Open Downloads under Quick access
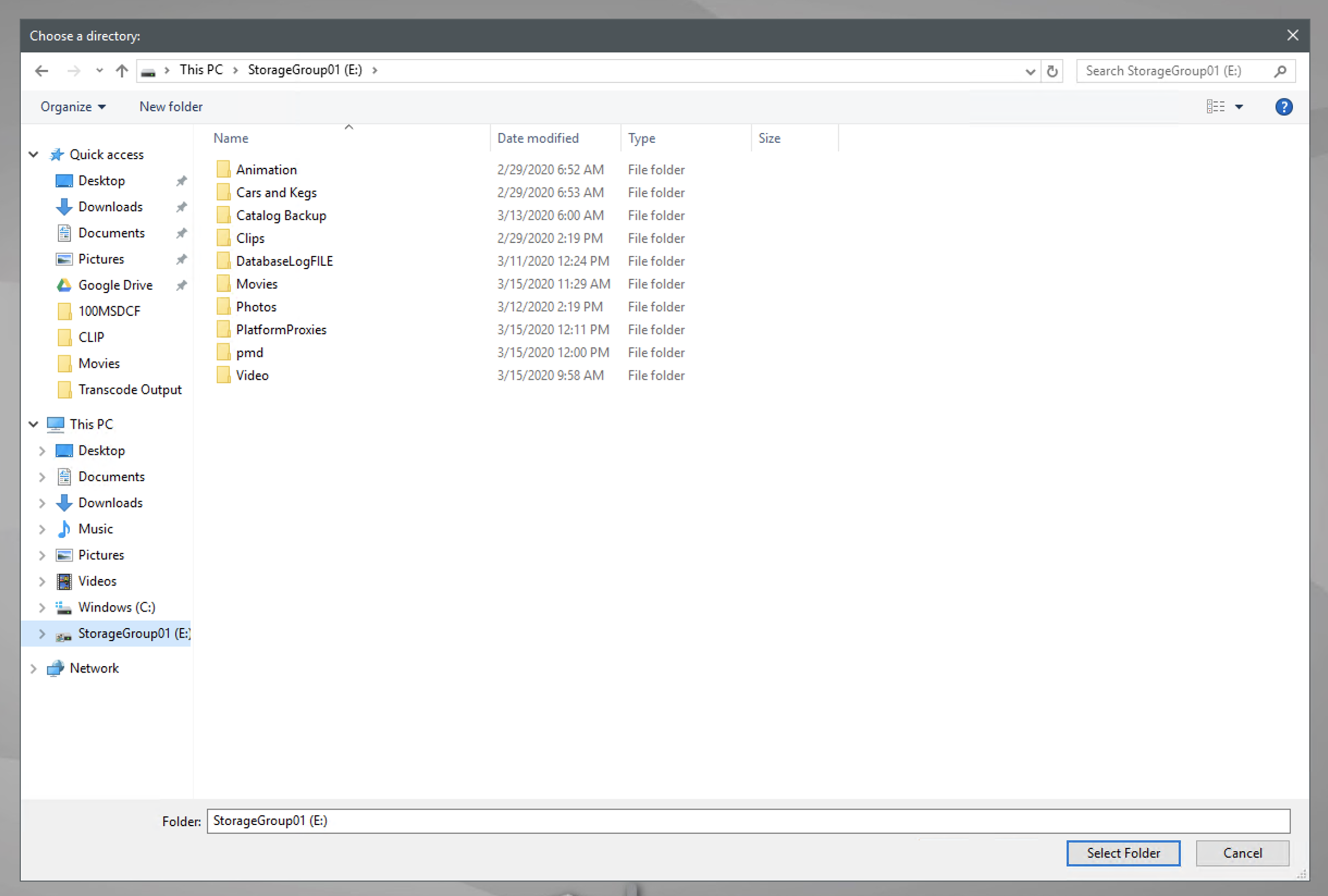This screenshot has width=1328, height=896. pos(110,207)
